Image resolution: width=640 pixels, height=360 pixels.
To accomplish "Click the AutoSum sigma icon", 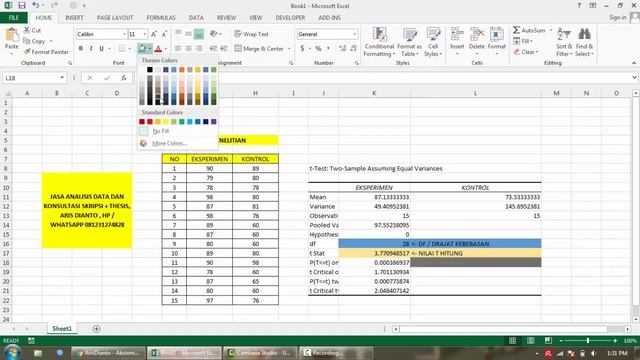I will pos(516,30).
